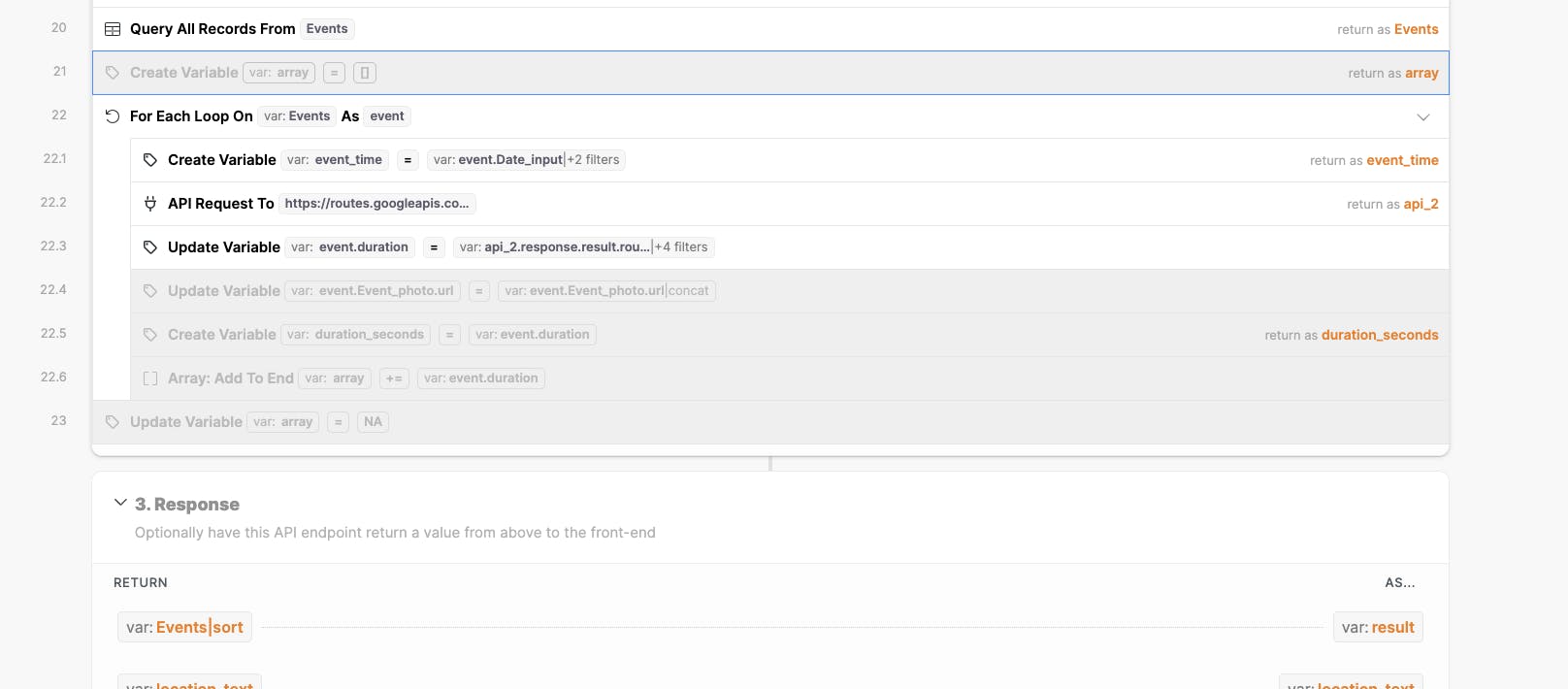The image size is (1568, 689).
Task: Open the Events table tag in Query step
Action: pyautogui.click(x=327, y=29)
